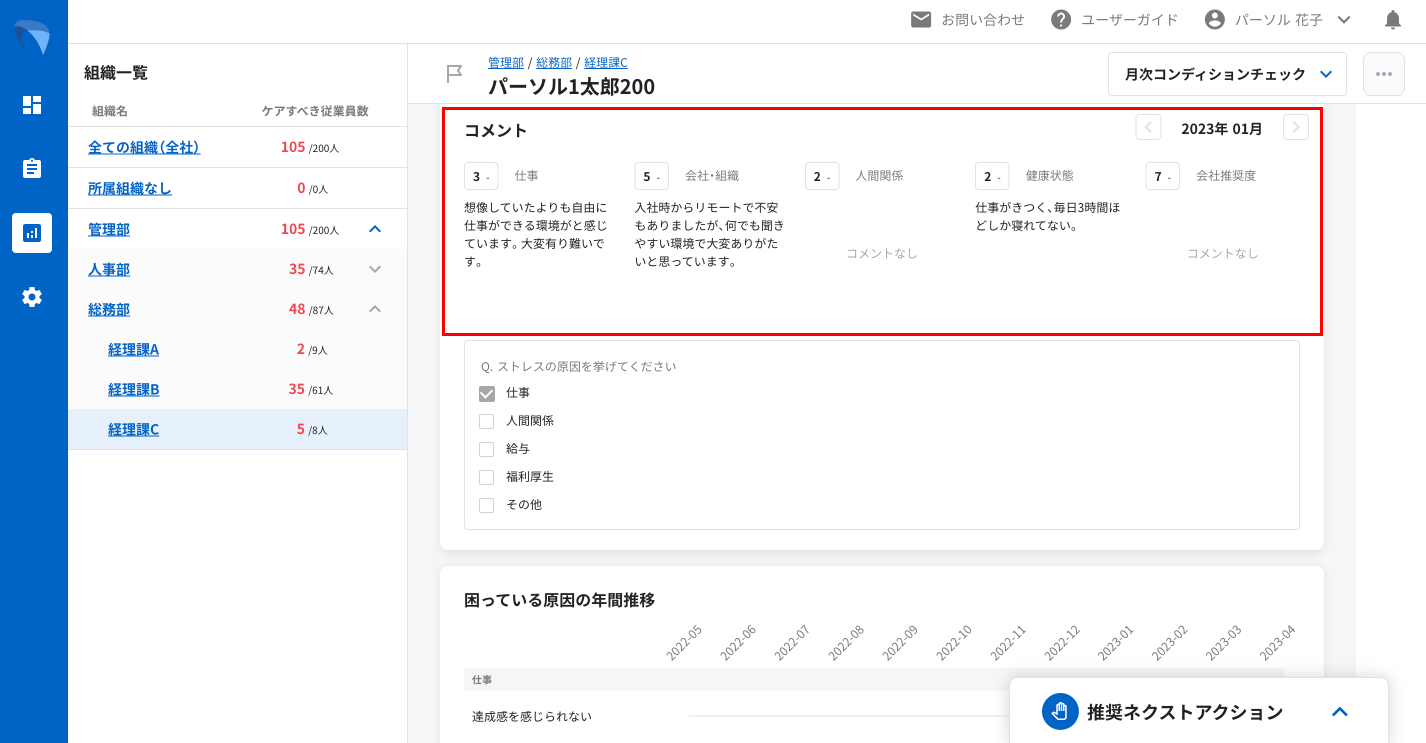This screenshot has height=743, width=1426.
Task: Click the お問い合わせ contact link
Action: 967,20
